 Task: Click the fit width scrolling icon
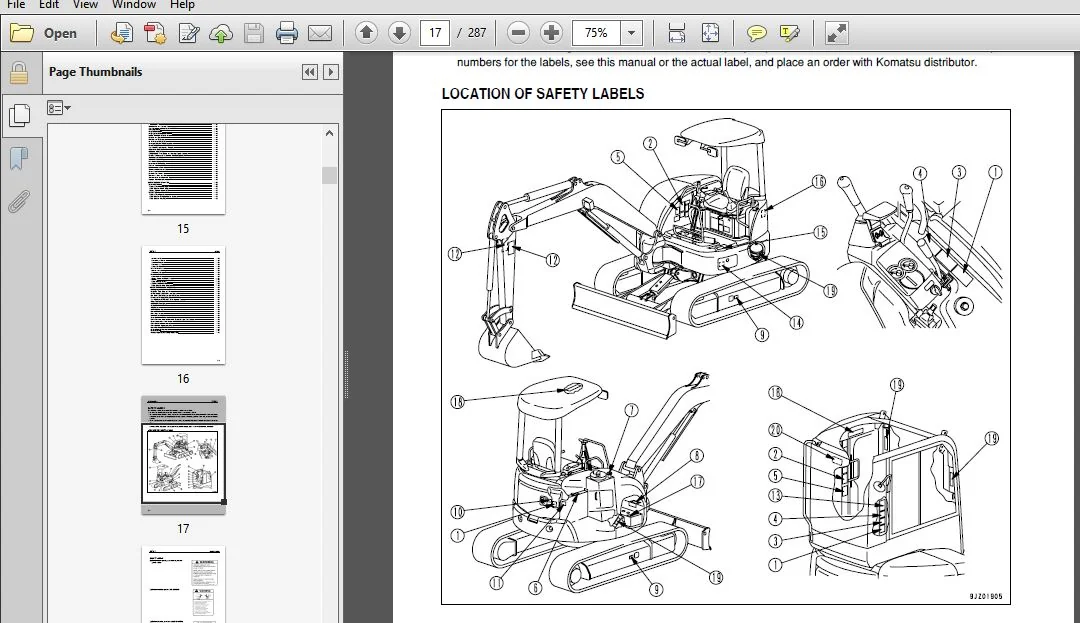[676, 32]
